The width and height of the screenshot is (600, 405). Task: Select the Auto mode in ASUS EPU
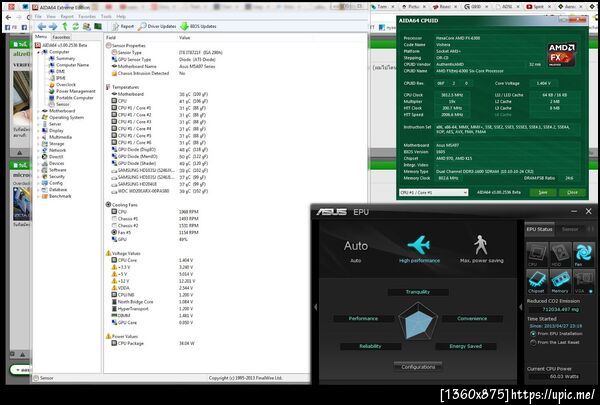[356, 250]
